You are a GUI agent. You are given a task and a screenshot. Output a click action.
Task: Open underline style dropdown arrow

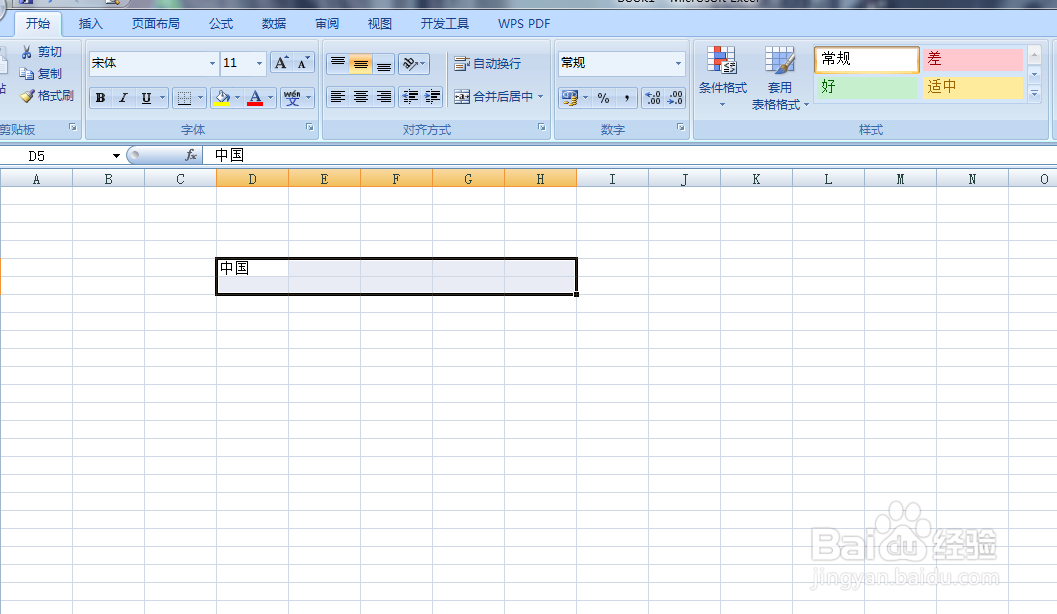click(162, 98)
